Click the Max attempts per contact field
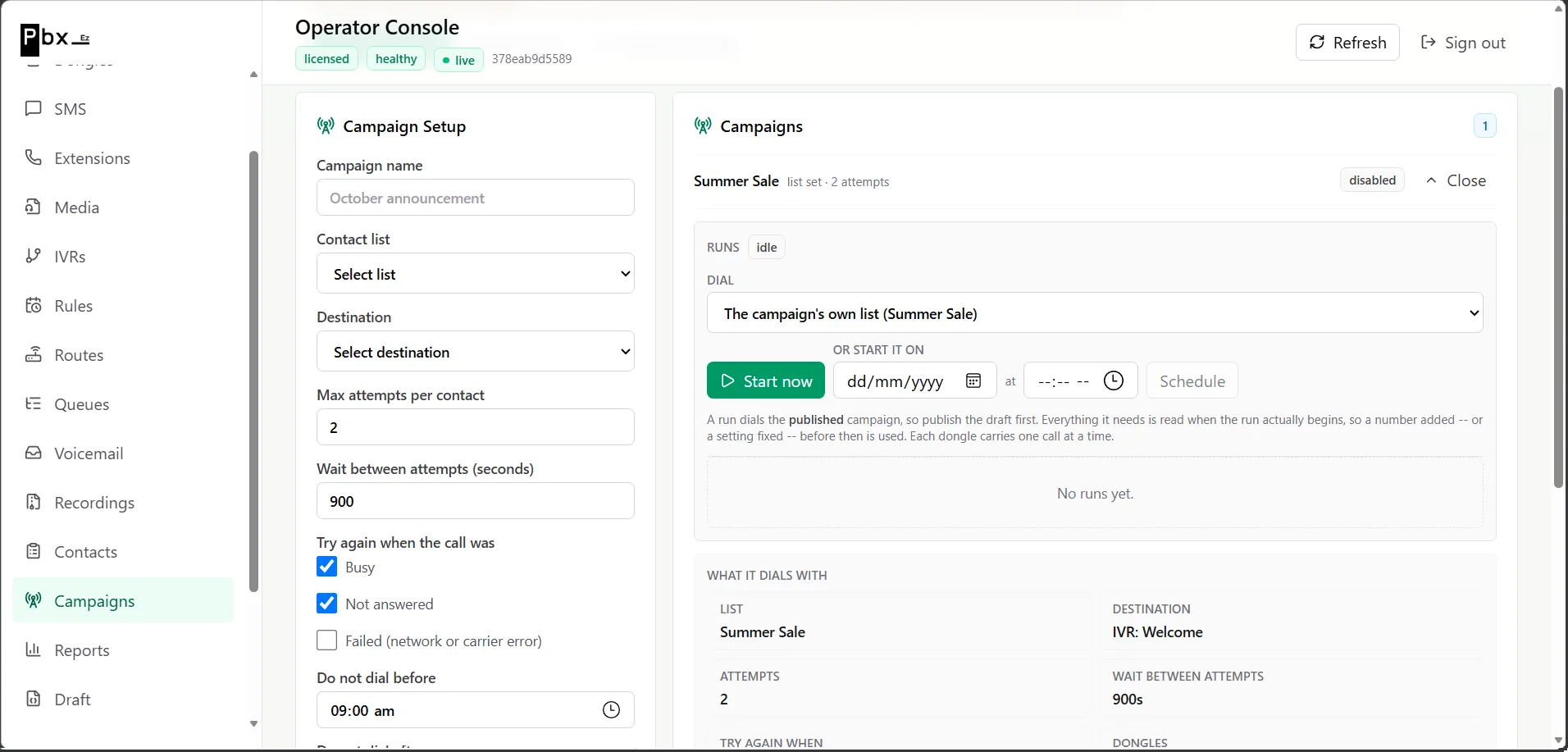The image size is (1568, 752). coord(476,427)
